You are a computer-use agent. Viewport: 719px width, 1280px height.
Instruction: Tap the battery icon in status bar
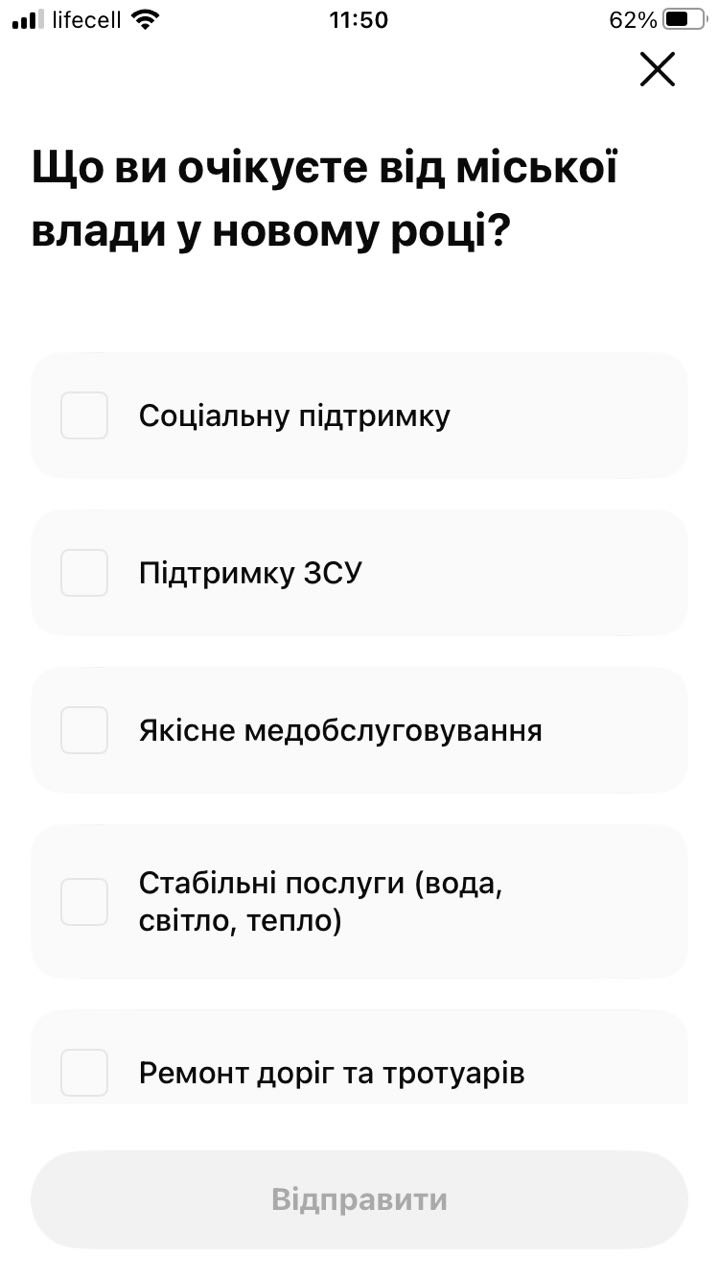pos(684,20)
